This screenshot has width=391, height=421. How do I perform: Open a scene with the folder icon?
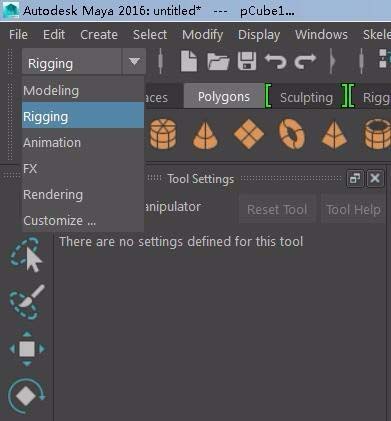coord(218,62)
